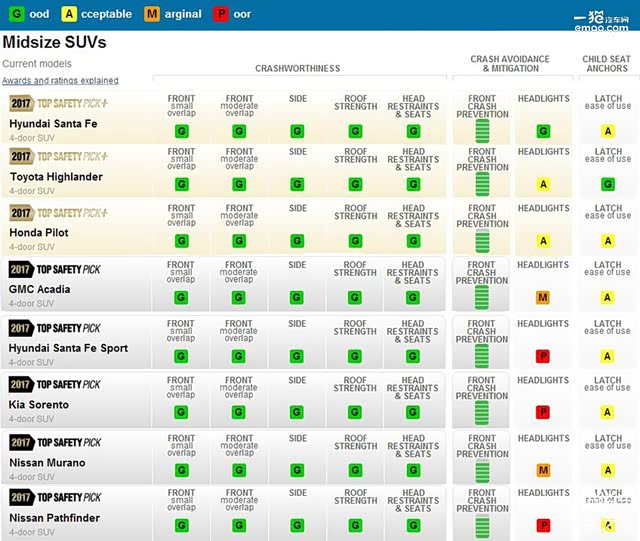Click the 'CHILD SEAT ANCHORS' header
This screenshot has width=640, height=541.
coord(607,64)
